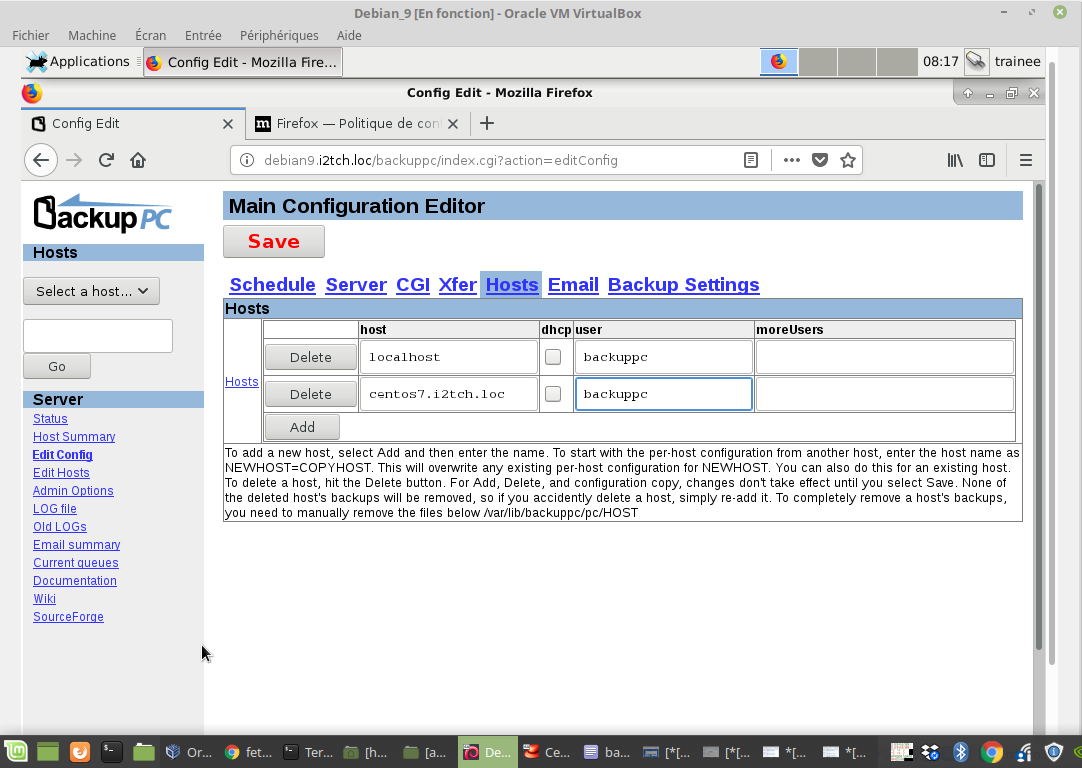
Task: Go back with the browser back arrow
Action: click(x=40, y=160)
